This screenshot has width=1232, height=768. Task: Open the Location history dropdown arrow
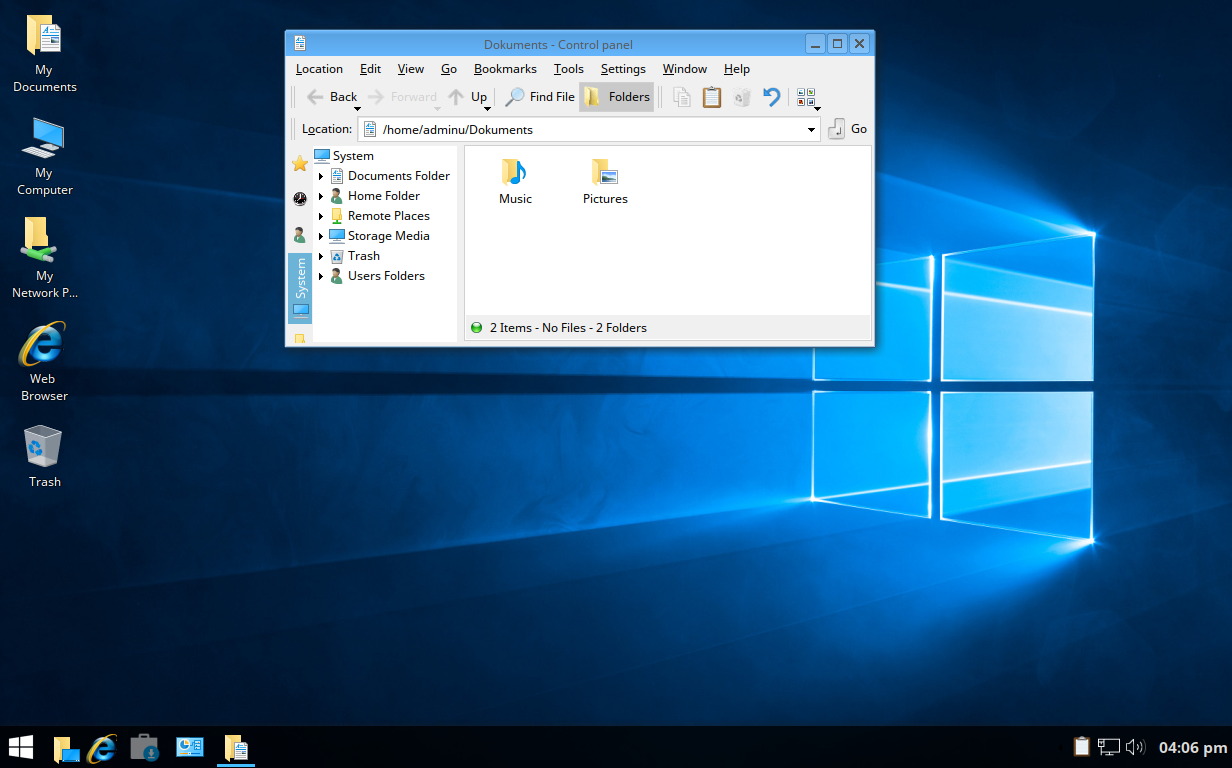pos(811,130)
